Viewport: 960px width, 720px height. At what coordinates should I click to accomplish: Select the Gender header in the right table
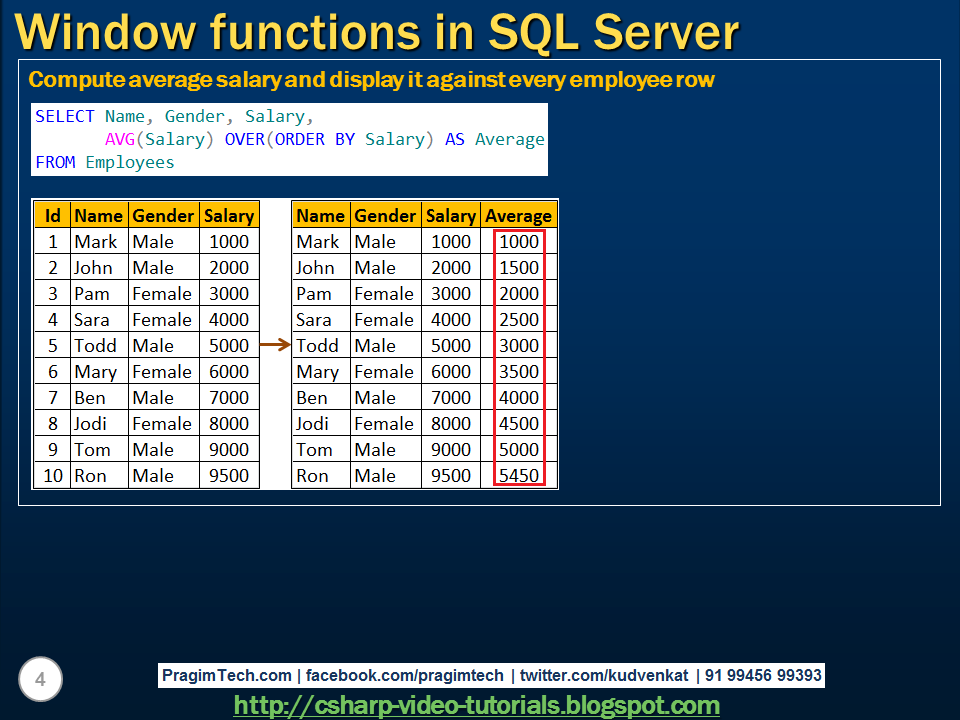386,215
